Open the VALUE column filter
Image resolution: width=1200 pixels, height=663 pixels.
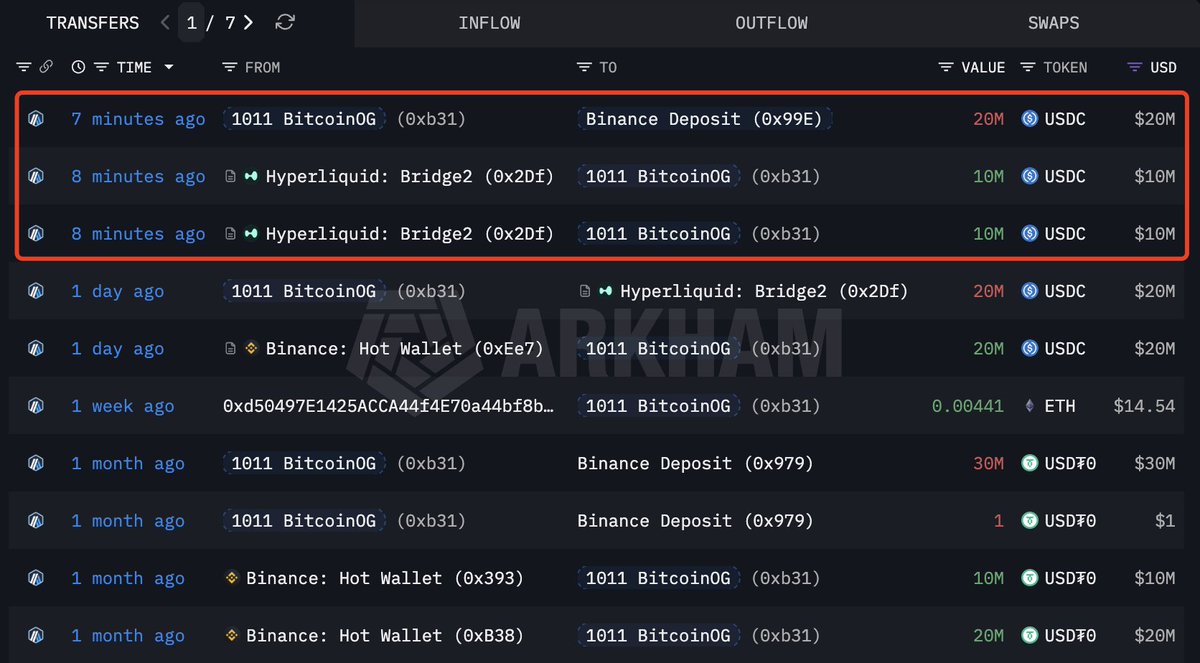click(946, 67)
